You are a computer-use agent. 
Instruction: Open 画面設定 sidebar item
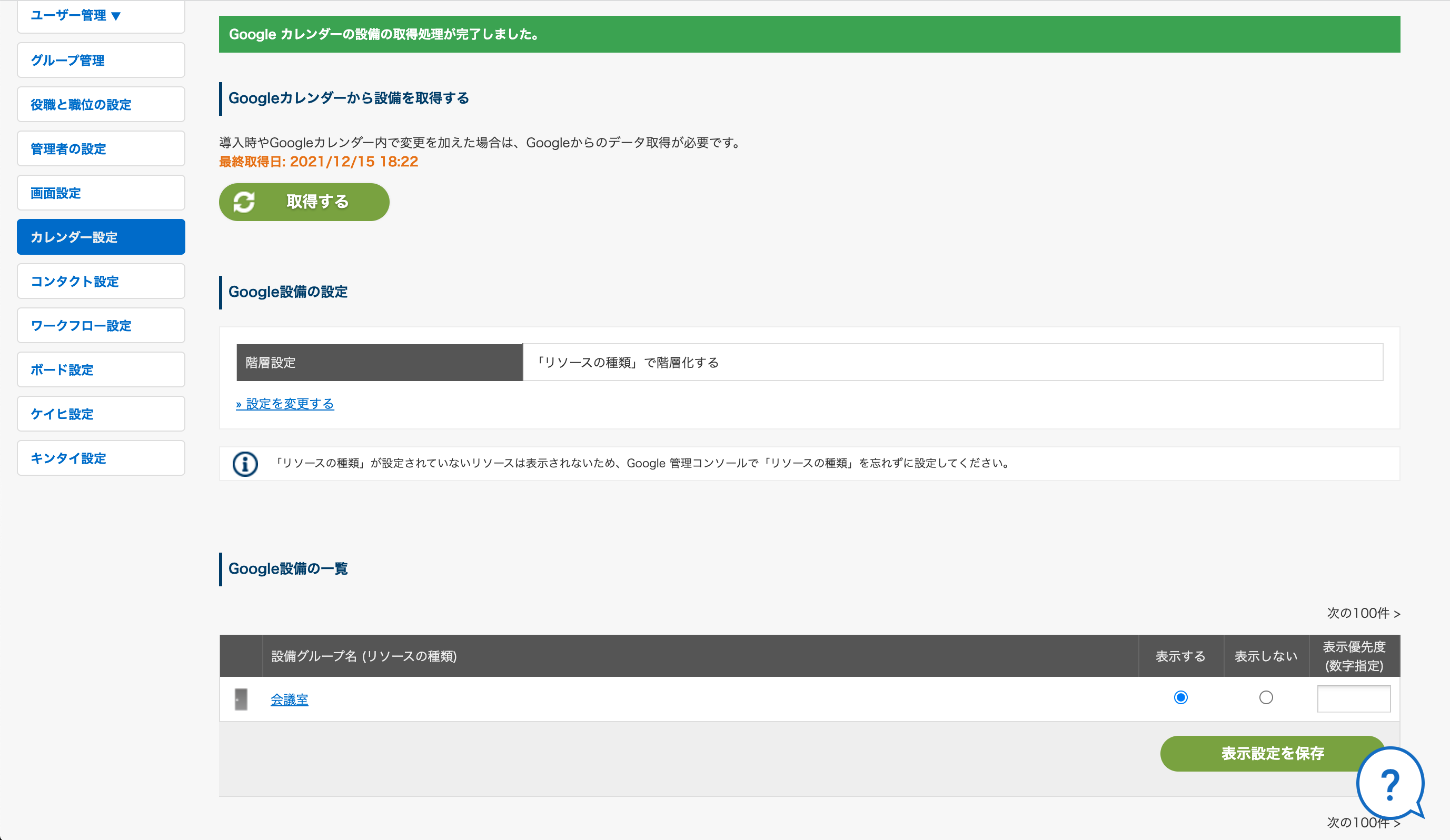101,193
